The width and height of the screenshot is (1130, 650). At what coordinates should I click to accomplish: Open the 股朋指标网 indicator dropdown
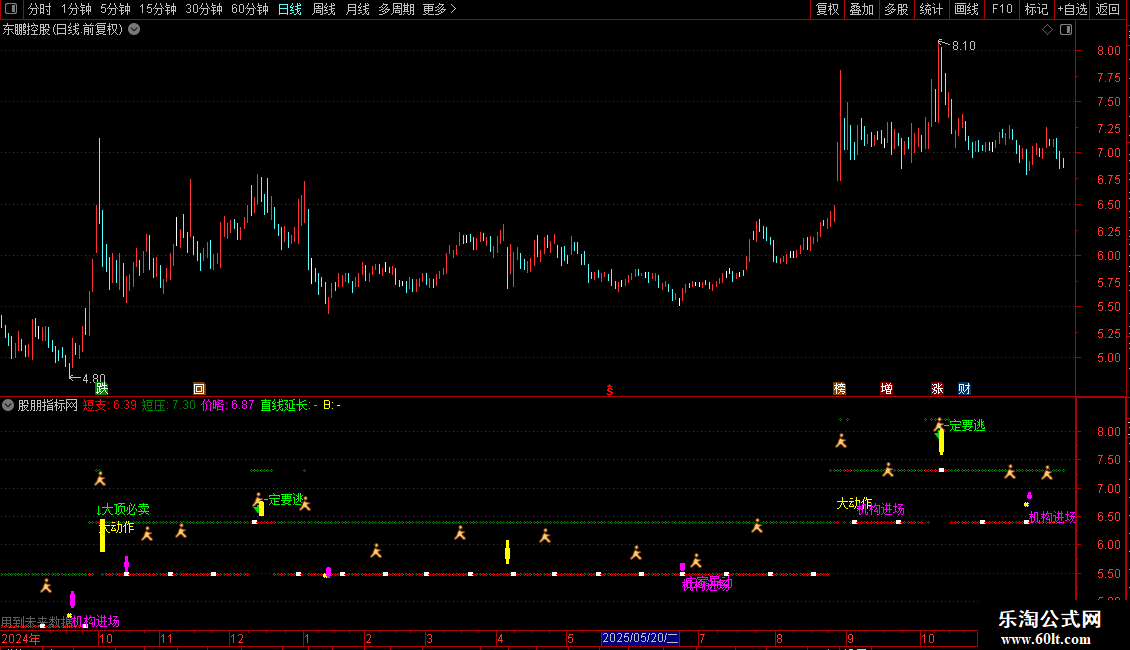[8, 405]
